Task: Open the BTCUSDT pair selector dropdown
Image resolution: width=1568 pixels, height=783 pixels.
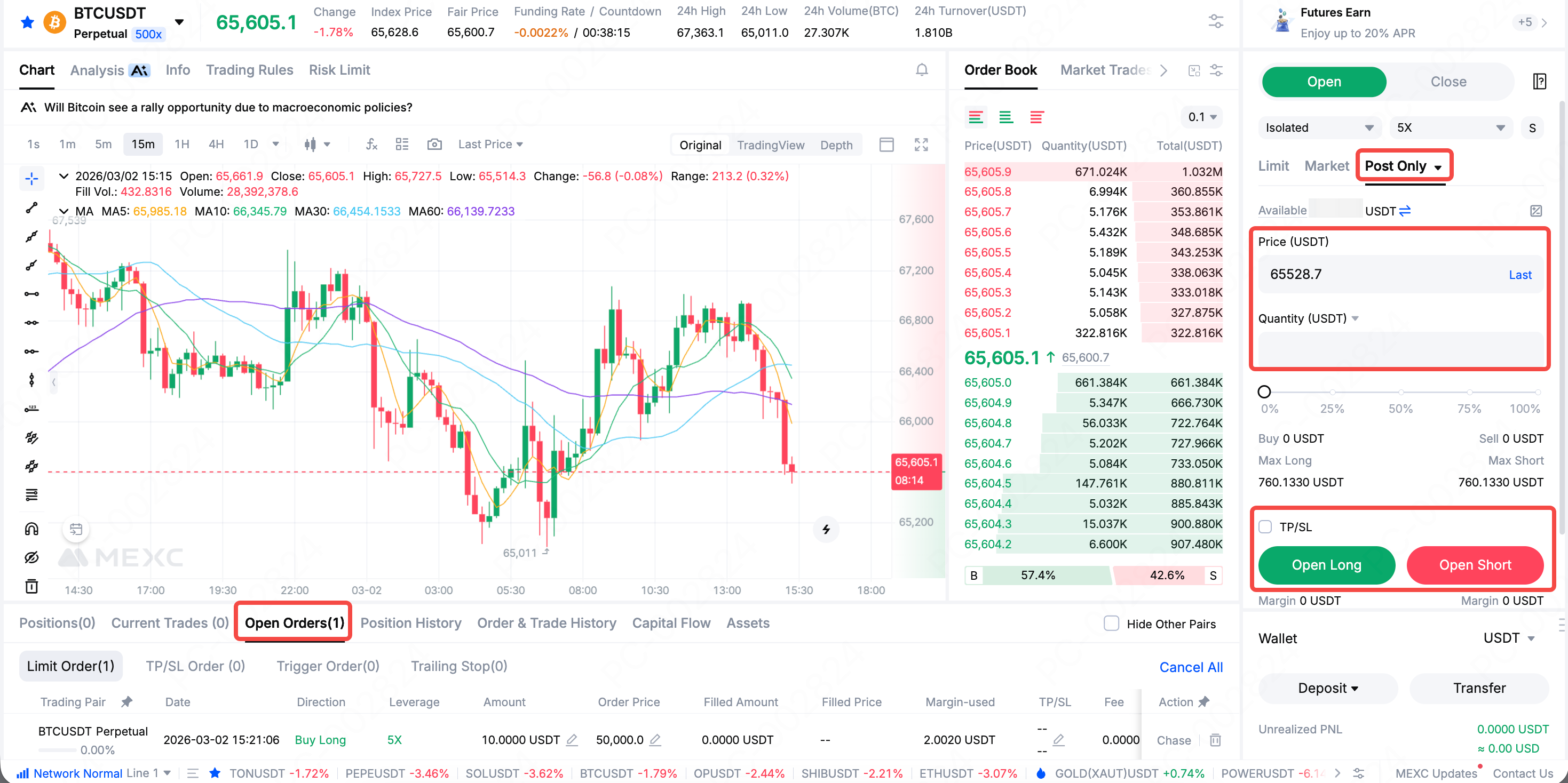Action: [x=179, y=22]
